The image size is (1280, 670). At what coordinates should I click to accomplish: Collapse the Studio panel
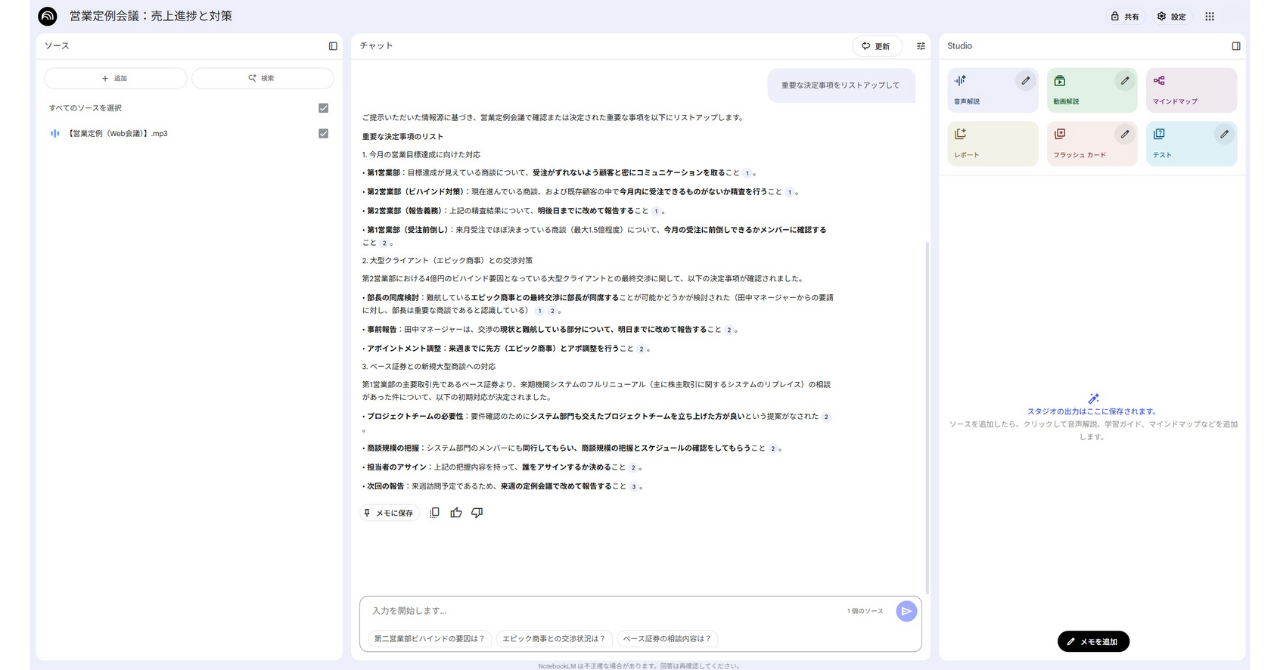coord(1236,46)
